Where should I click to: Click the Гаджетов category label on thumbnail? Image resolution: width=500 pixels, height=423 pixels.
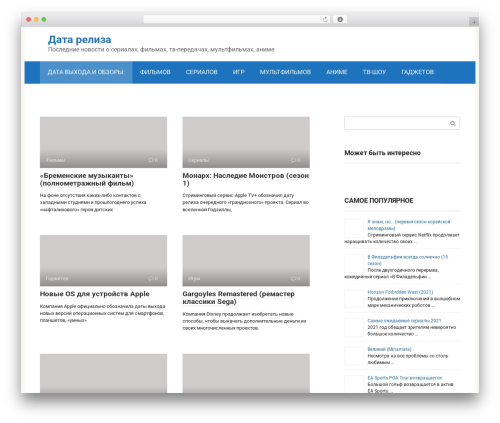(57, 278)
